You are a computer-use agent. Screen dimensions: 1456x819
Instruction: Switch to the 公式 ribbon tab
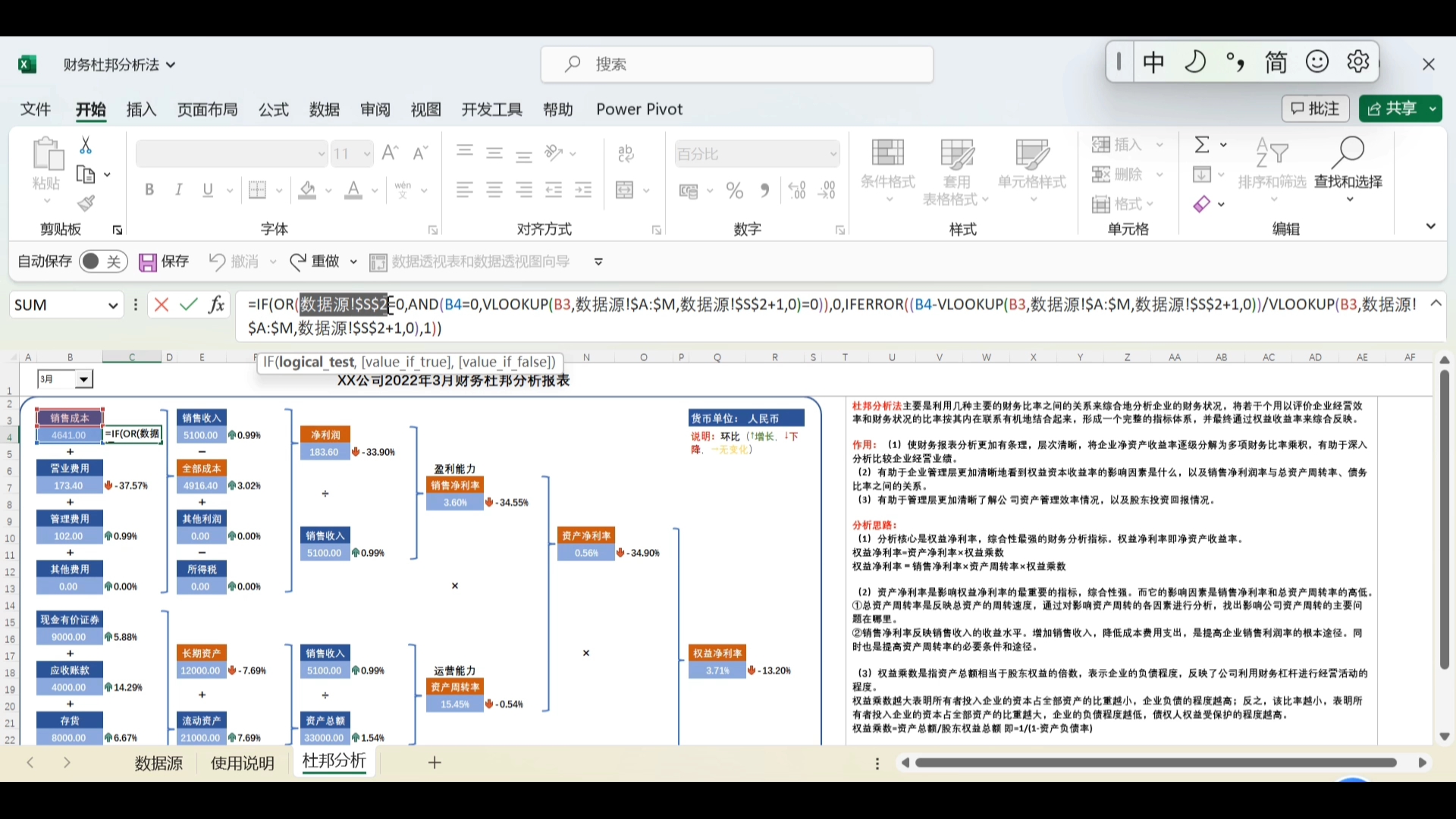coord(274,109)
